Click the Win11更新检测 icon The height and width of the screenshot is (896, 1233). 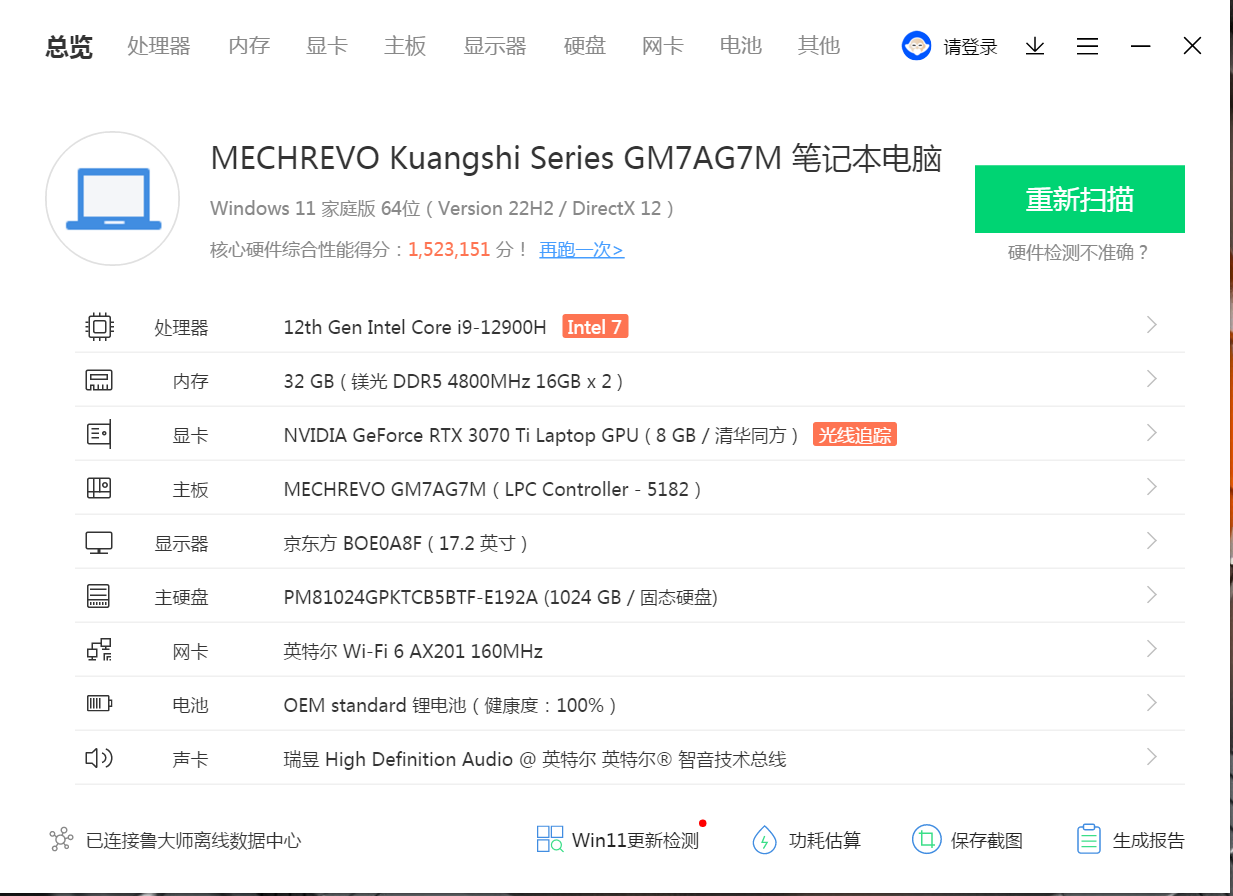pos(550,839)
